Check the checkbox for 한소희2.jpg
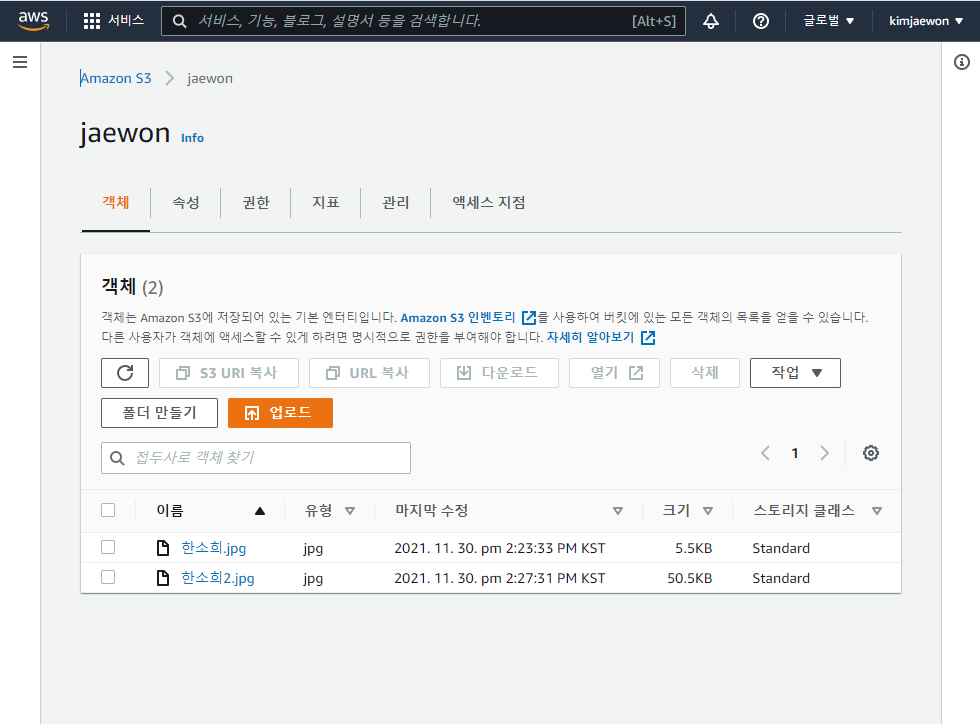 coord(108,577)
